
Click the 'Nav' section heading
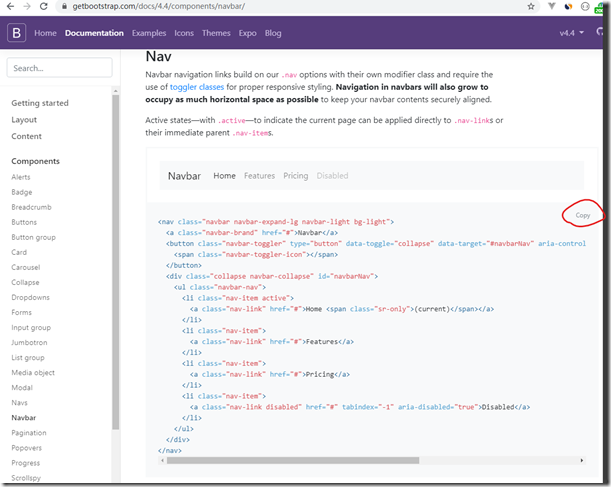[159, 56]
